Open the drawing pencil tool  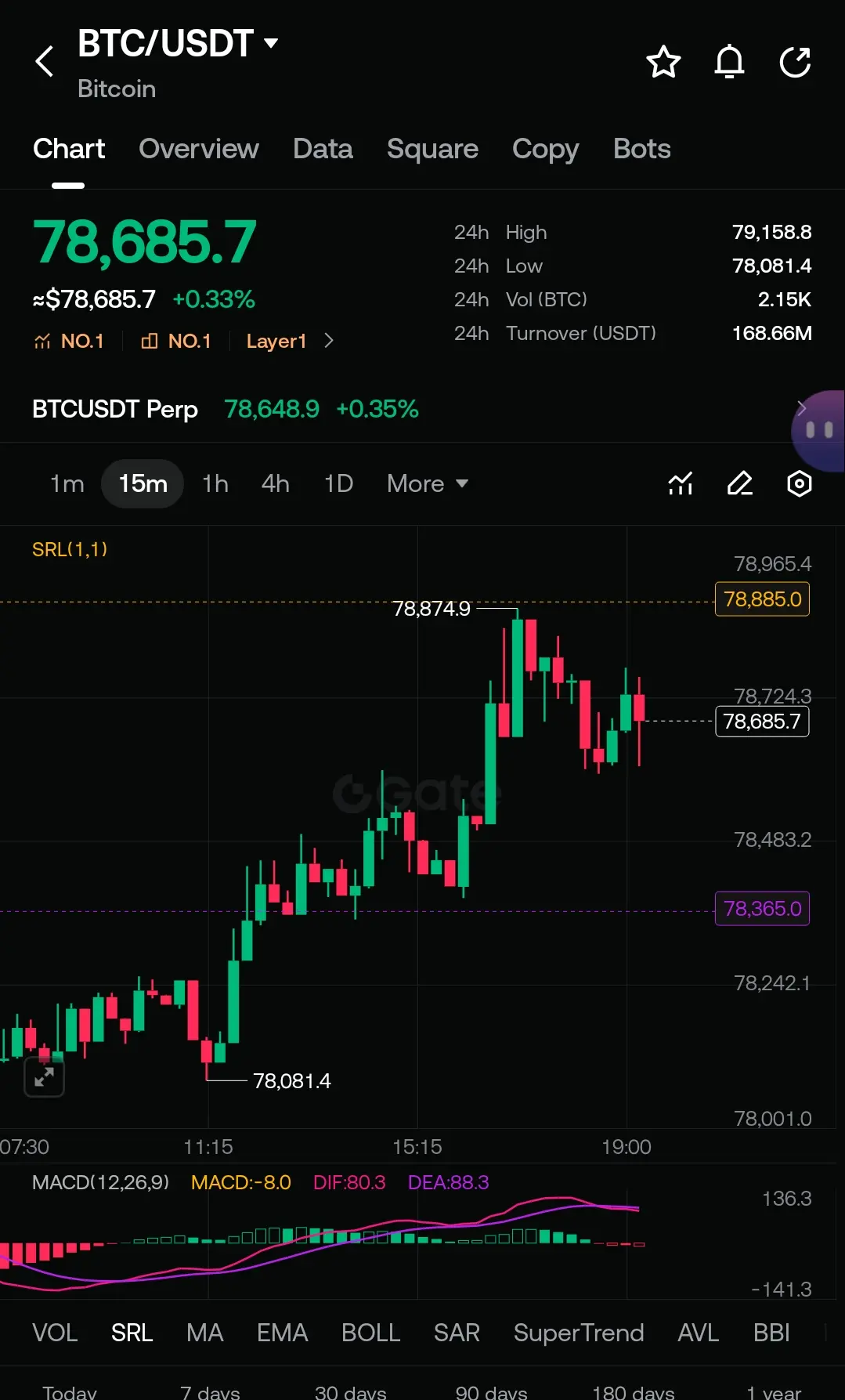pos(740,483)
